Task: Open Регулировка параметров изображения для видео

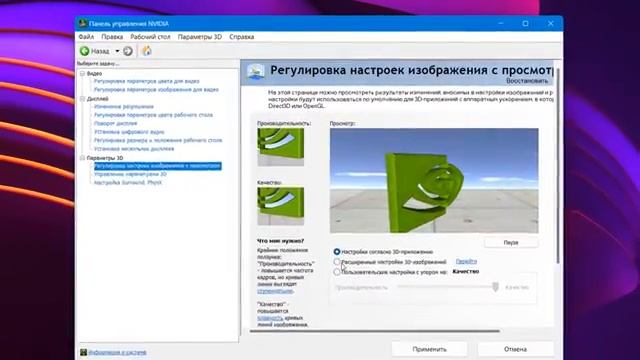Action: 156,89
